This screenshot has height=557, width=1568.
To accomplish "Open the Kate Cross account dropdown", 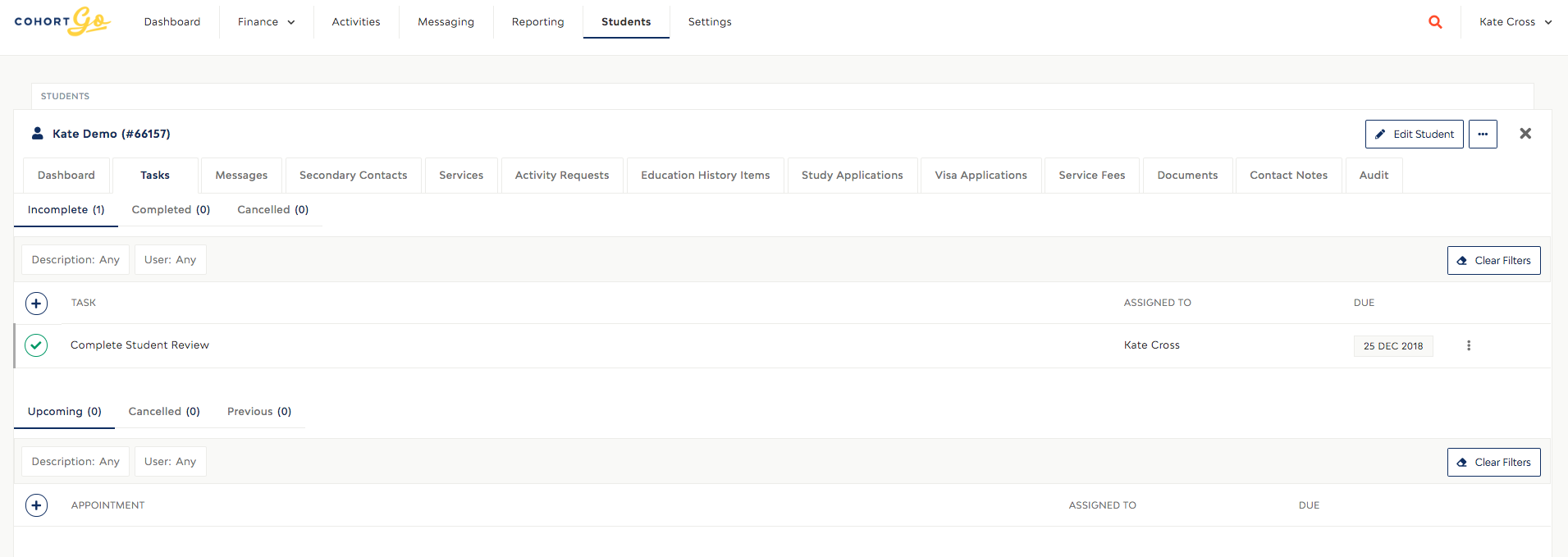I will point(1515,22).
